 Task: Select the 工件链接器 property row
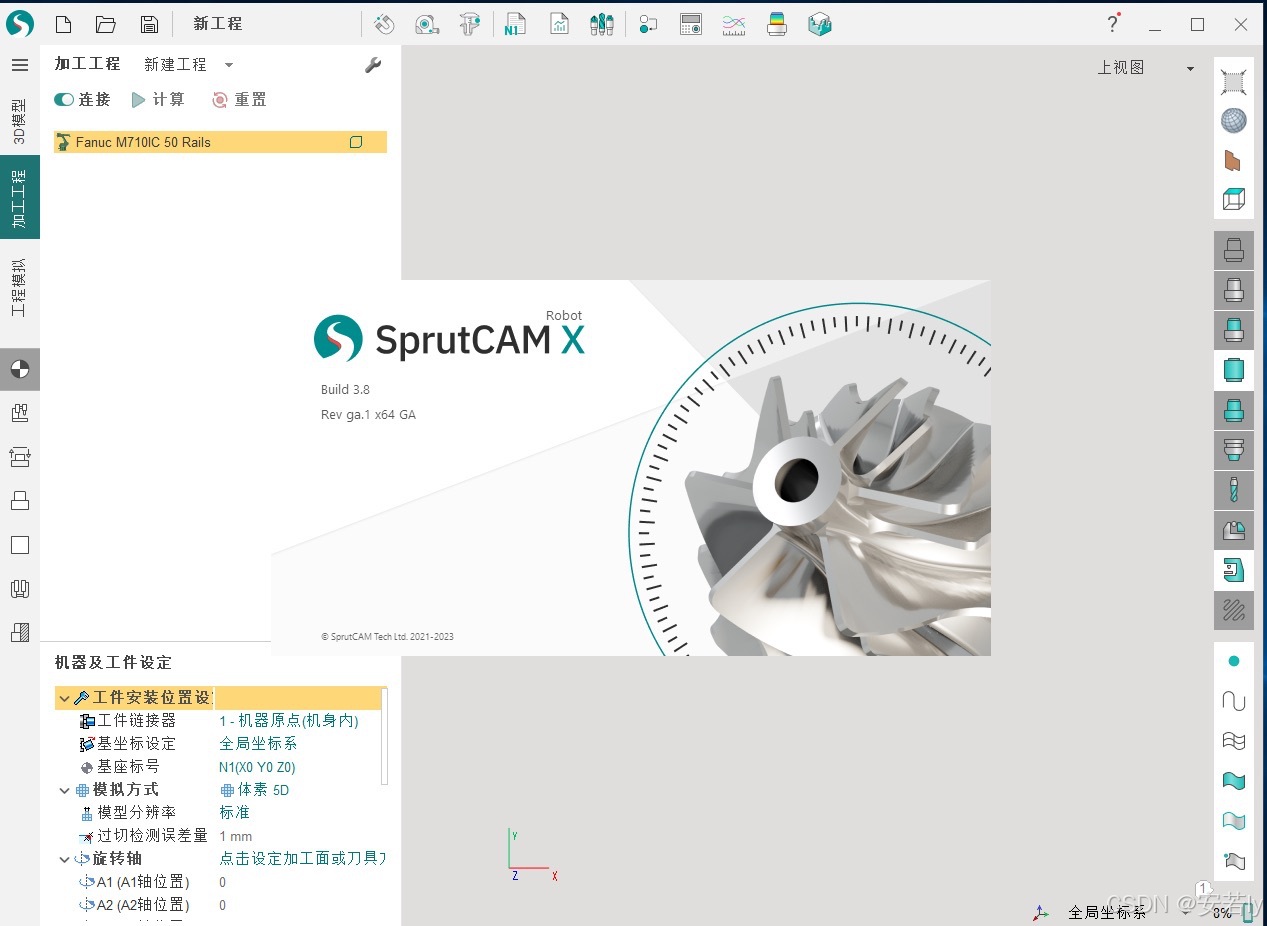click(x=220, y=721)
